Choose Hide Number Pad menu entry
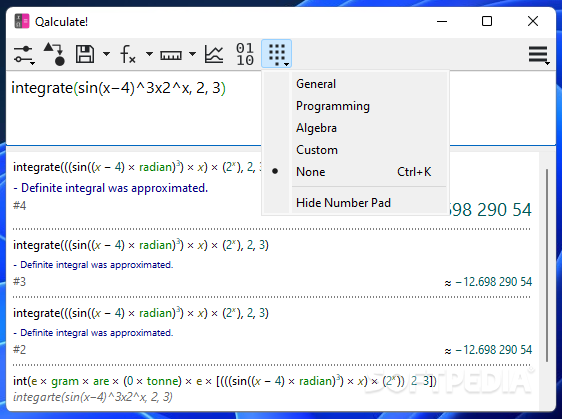 369,203
